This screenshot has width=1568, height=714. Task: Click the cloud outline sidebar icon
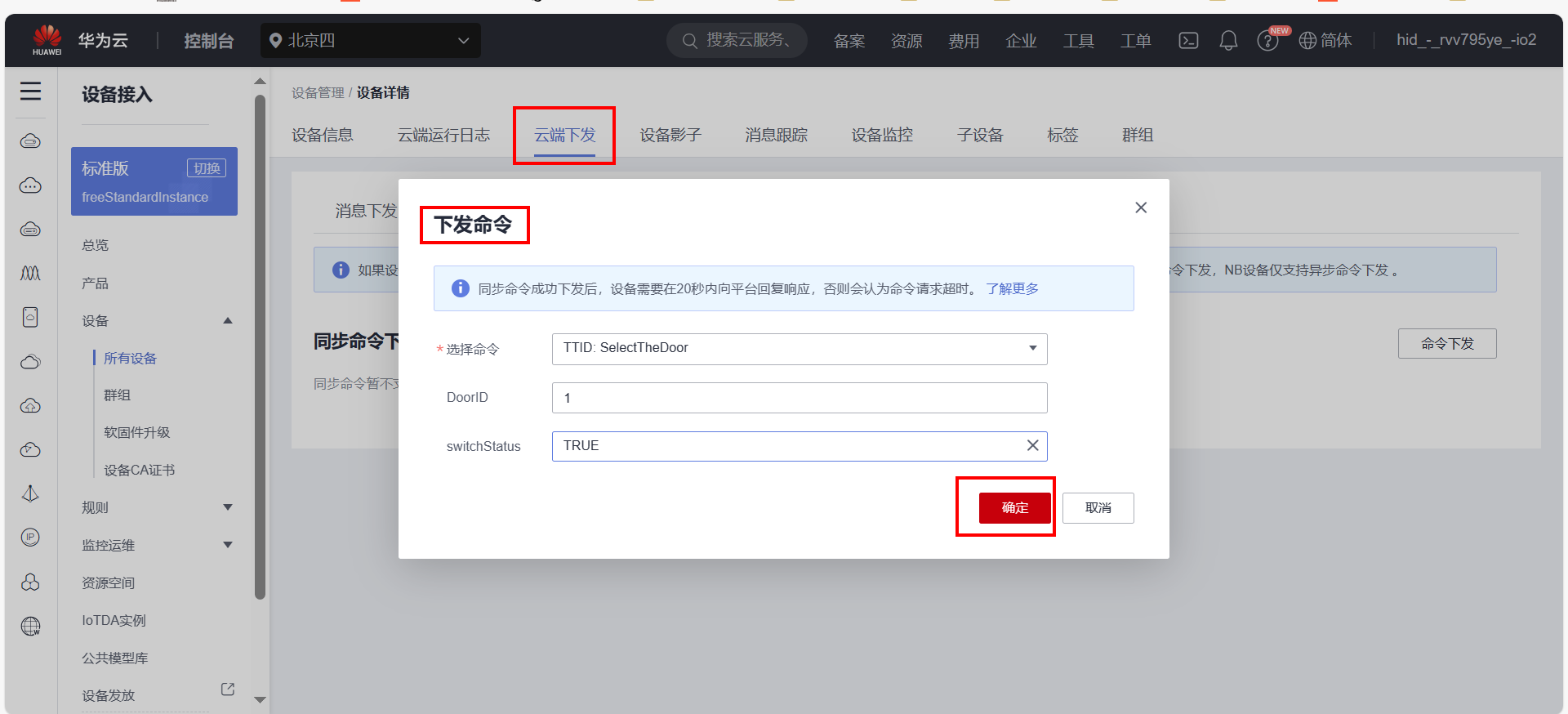coord(30,362)
